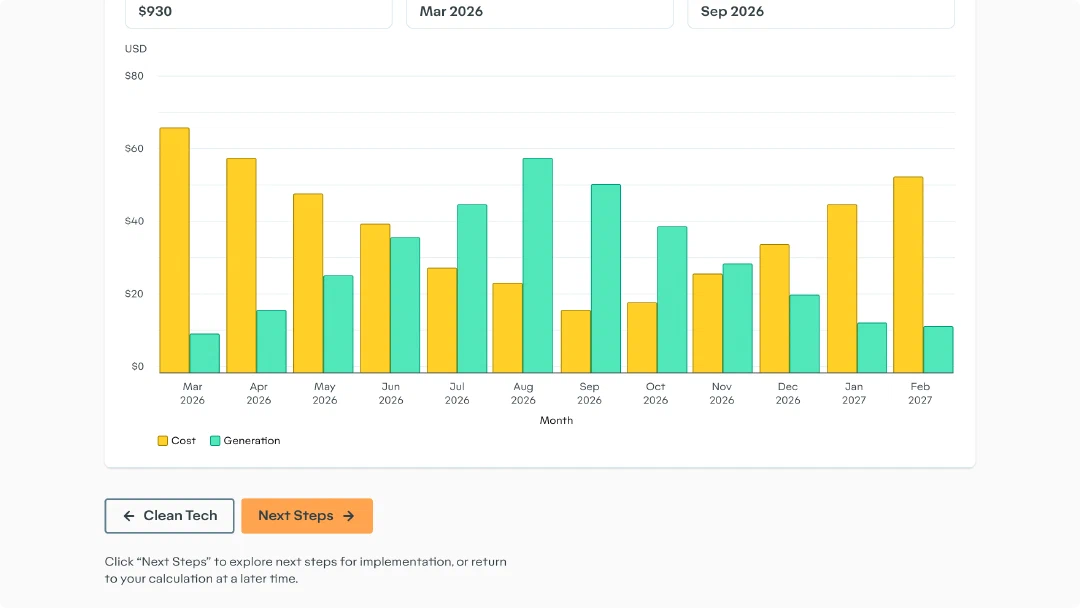This screenshot has height=608, width=1080.
Task: Click the Dec 2026 green generation bar
Action: 804,334
